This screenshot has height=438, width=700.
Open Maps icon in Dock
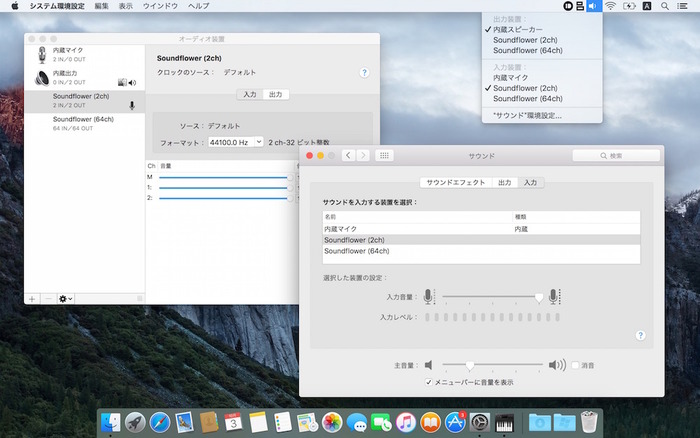pos(307,422)
